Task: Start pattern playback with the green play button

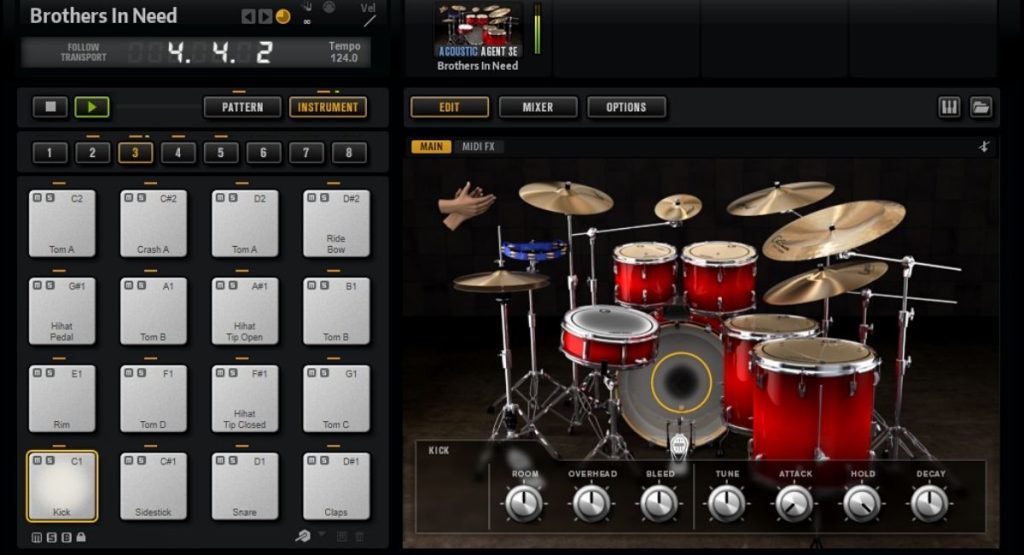Action: click(x=91, y=106)
